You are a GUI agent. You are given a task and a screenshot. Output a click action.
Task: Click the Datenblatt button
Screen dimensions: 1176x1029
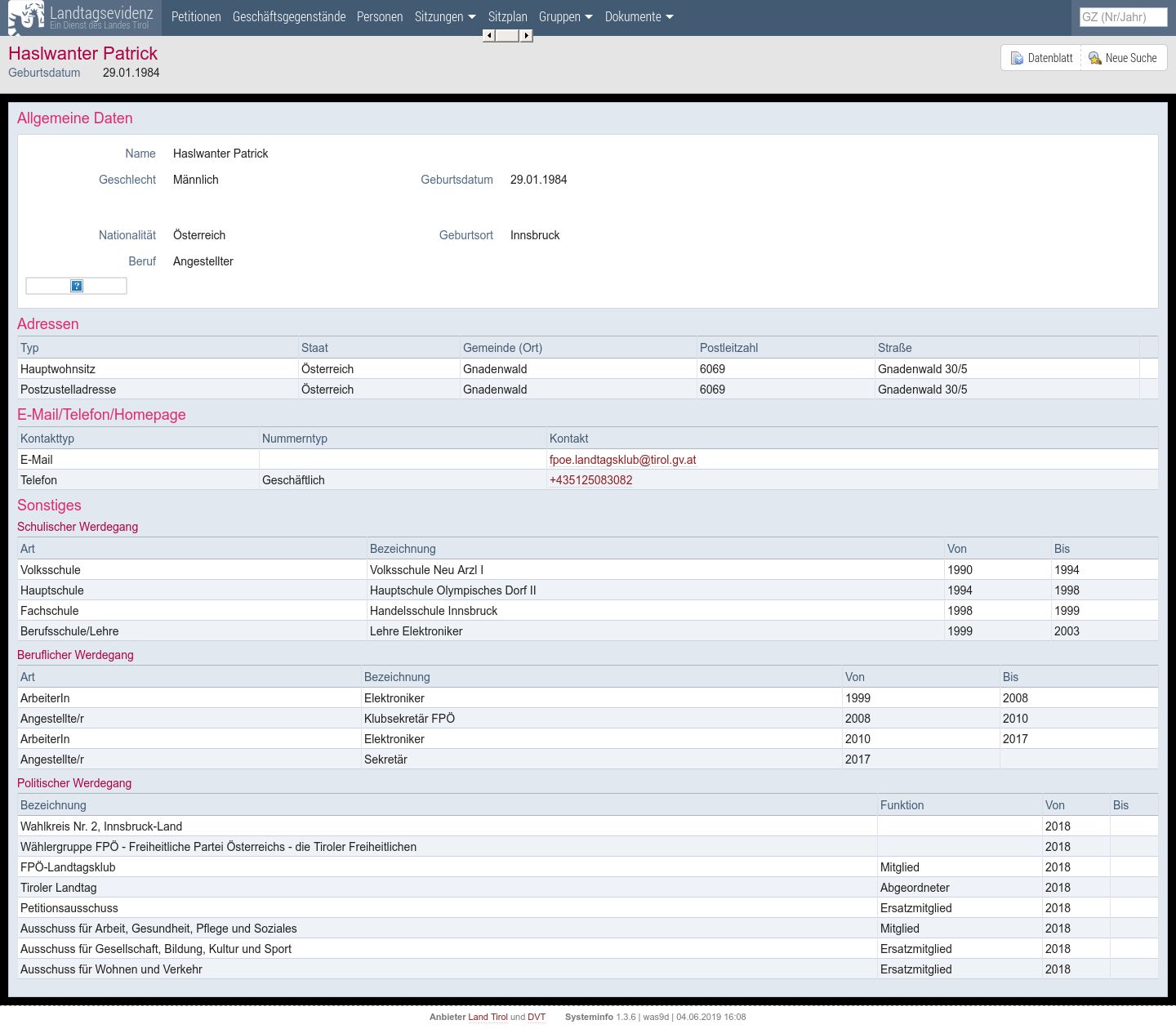pyautogui.click(x=1041, y=58)
